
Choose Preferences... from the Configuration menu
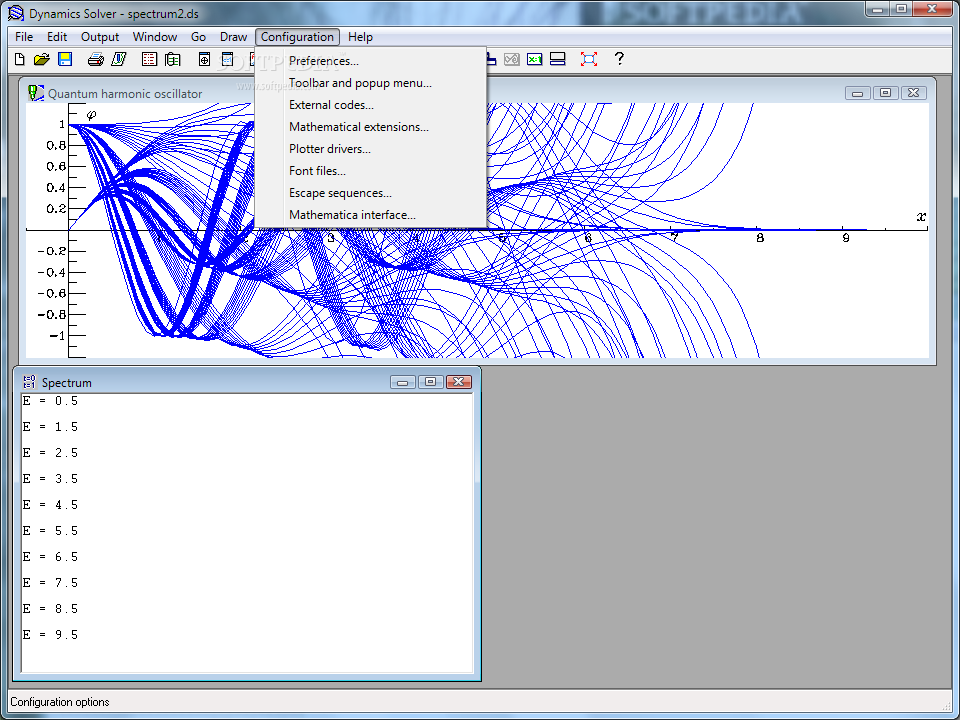coord(370,61)
